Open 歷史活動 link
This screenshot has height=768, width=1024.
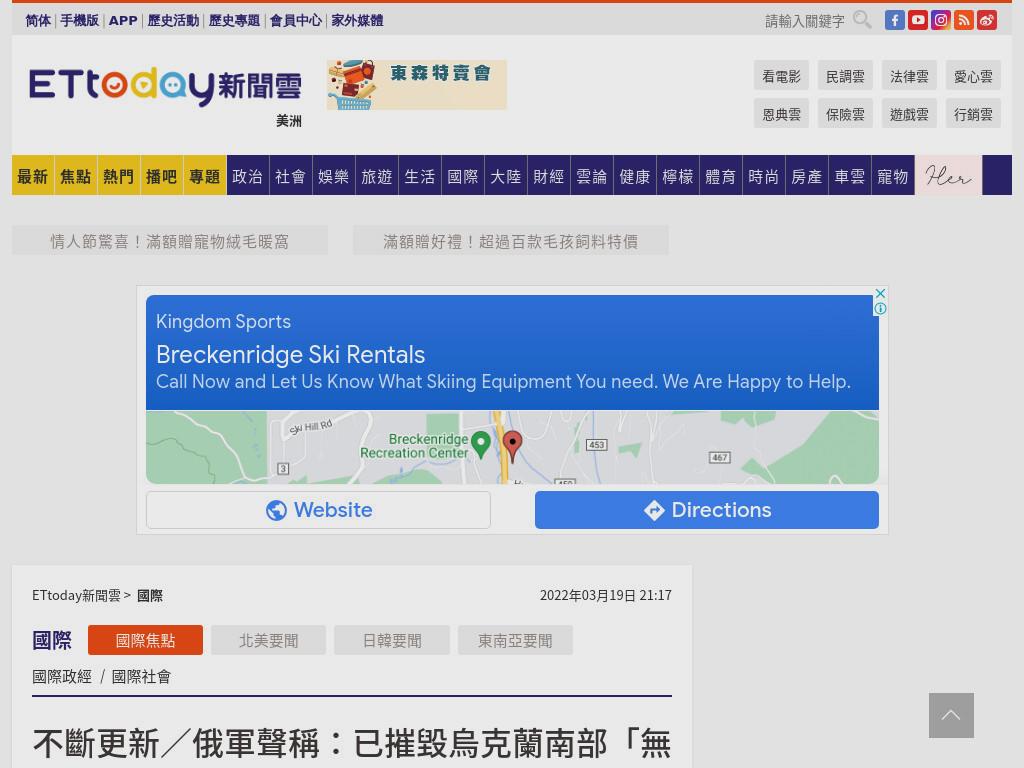173,20
